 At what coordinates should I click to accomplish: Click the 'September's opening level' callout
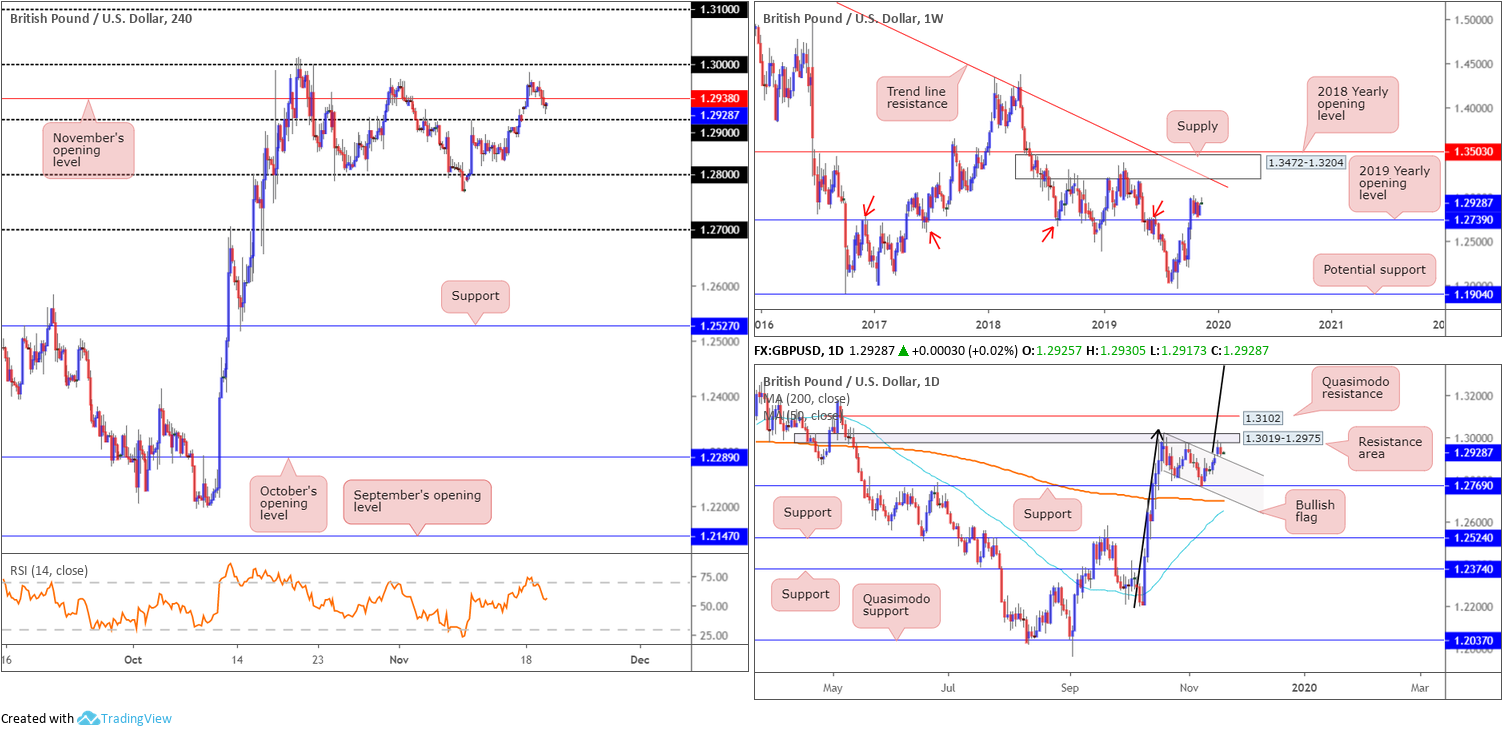[x=416, y=503]
